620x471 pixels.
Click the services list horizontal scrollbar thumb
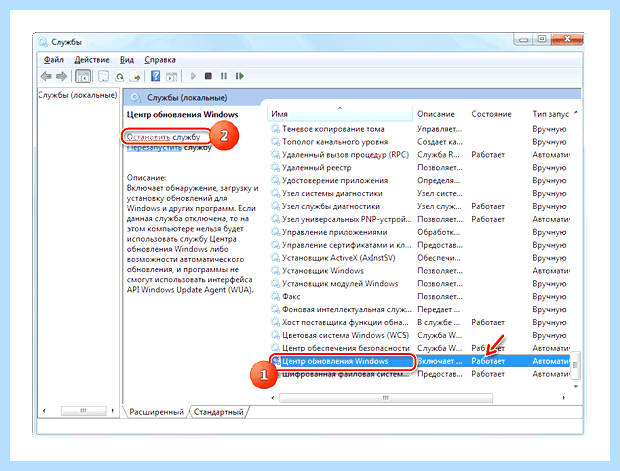pos(386,397)
